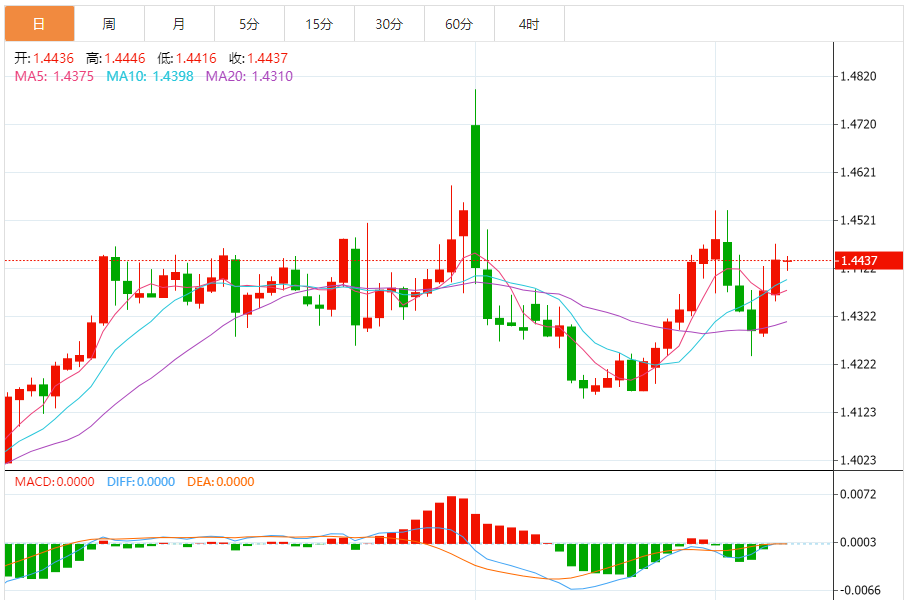909x600 pixels.
Task: Click the DEA:0.0000 indicator label
Action: coord(221,482)
